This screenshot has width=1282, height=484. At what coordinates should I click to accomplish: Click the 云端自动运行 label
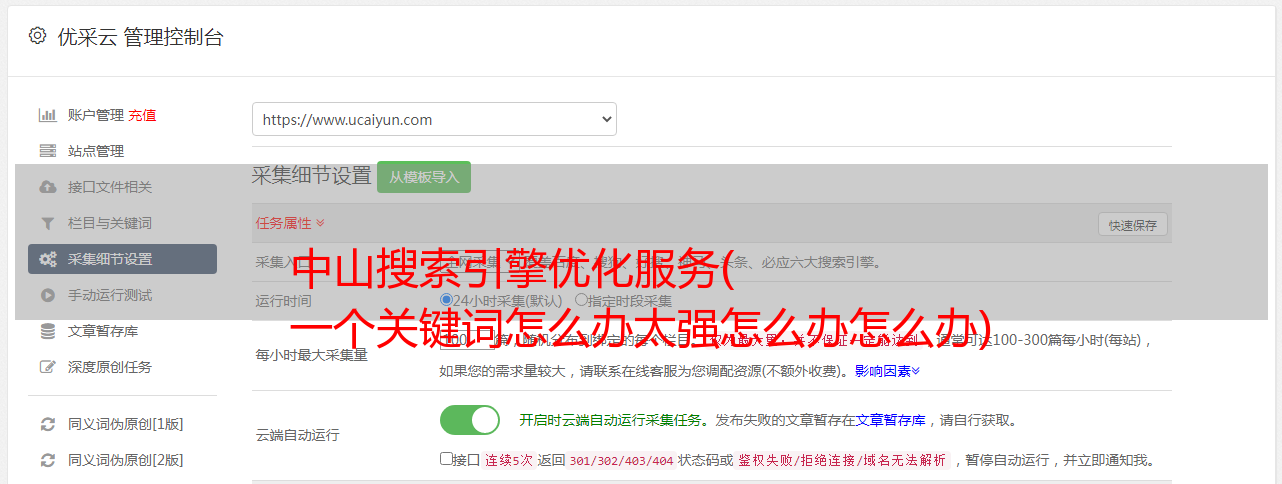click(x=297, y=435)
